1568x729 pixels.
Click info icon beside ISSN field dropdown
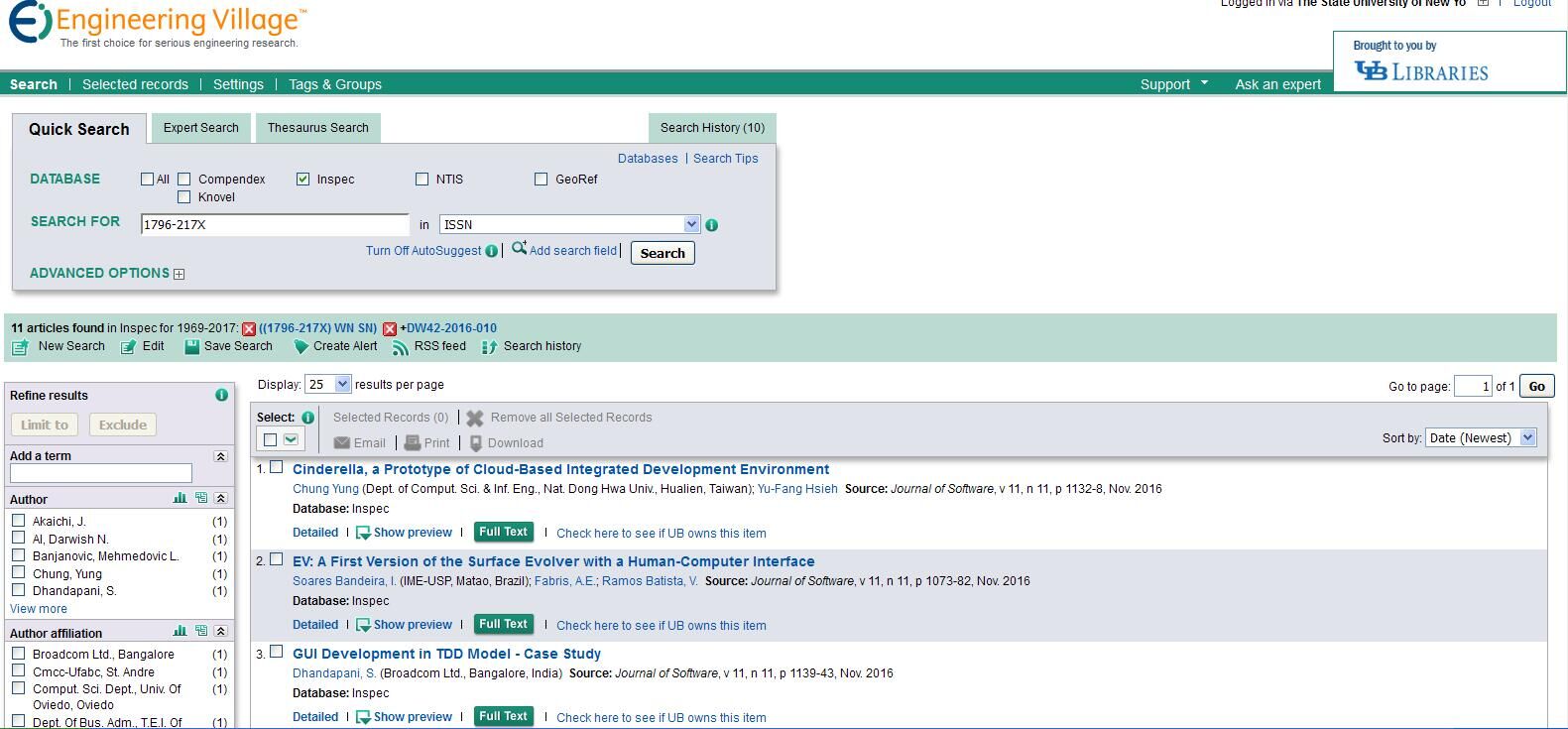pos(711,225)
